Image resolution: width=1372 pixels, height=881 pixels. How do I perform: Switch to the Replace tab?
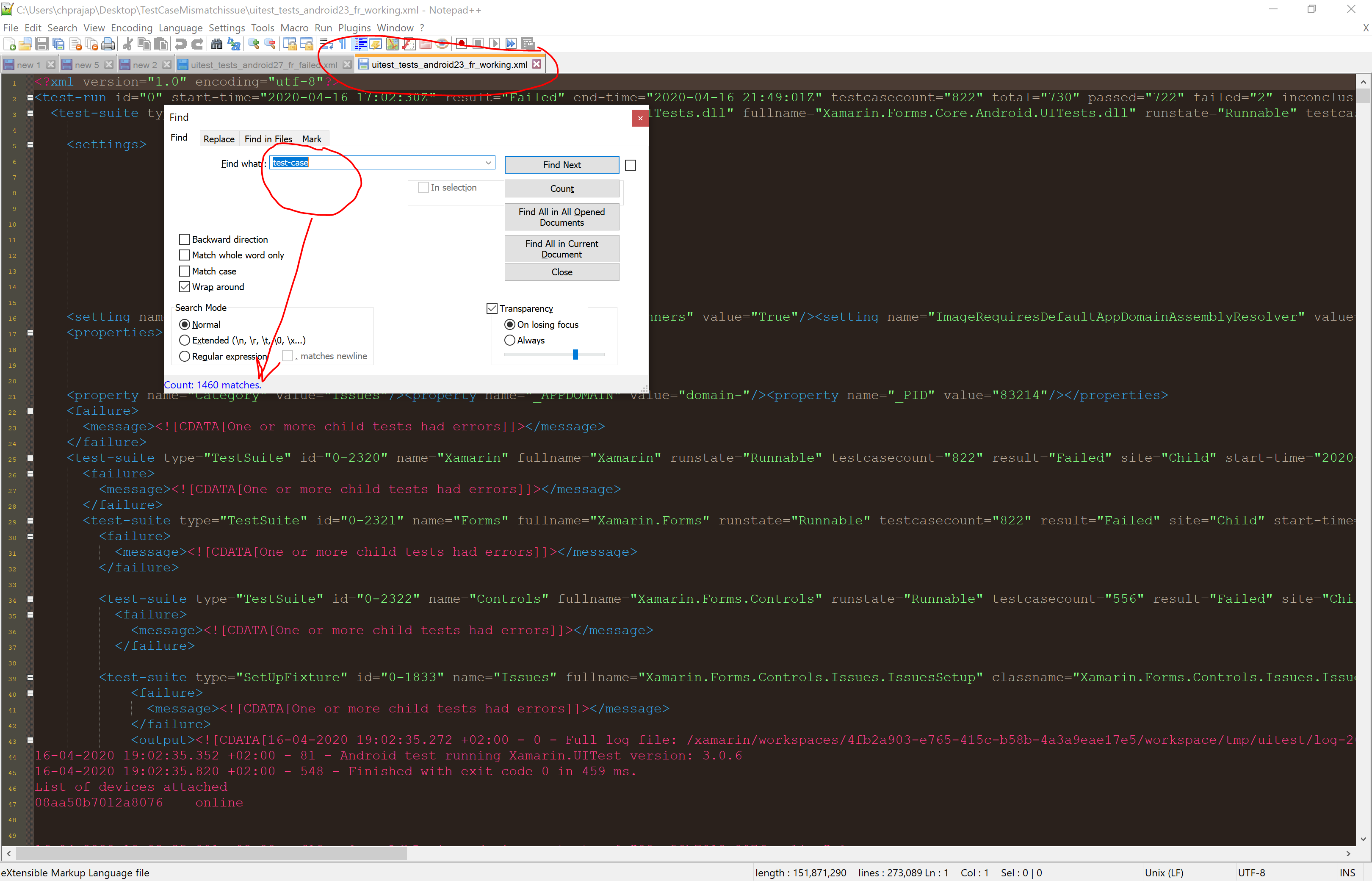coord(219,139)
